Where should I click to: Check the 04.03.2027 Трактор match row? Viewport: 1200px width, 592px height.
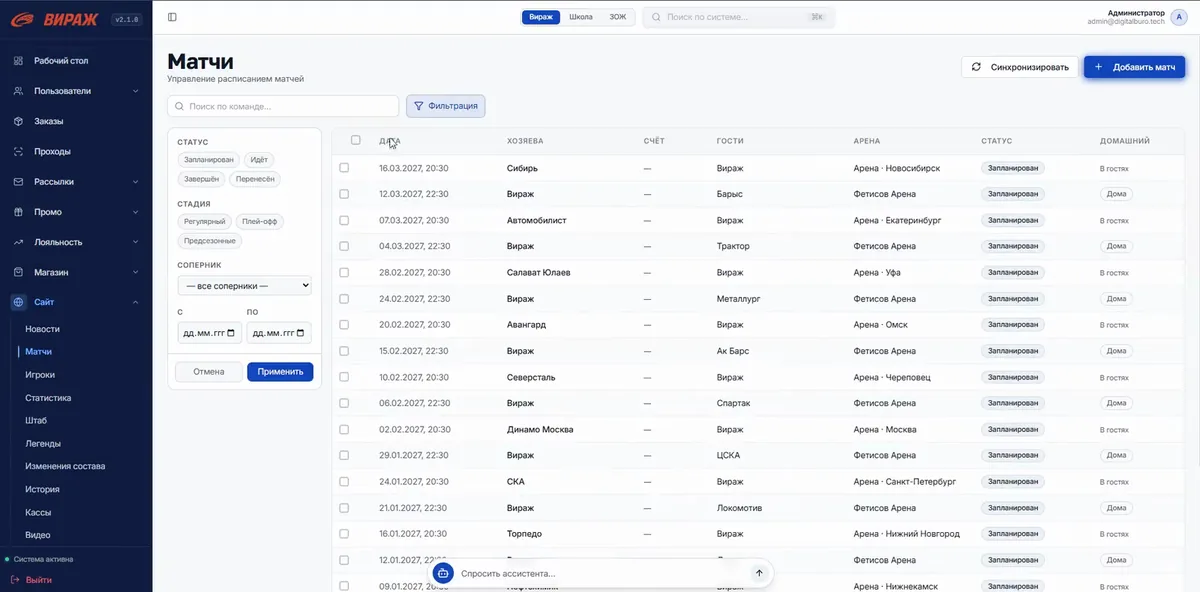(x=344, y=246)
